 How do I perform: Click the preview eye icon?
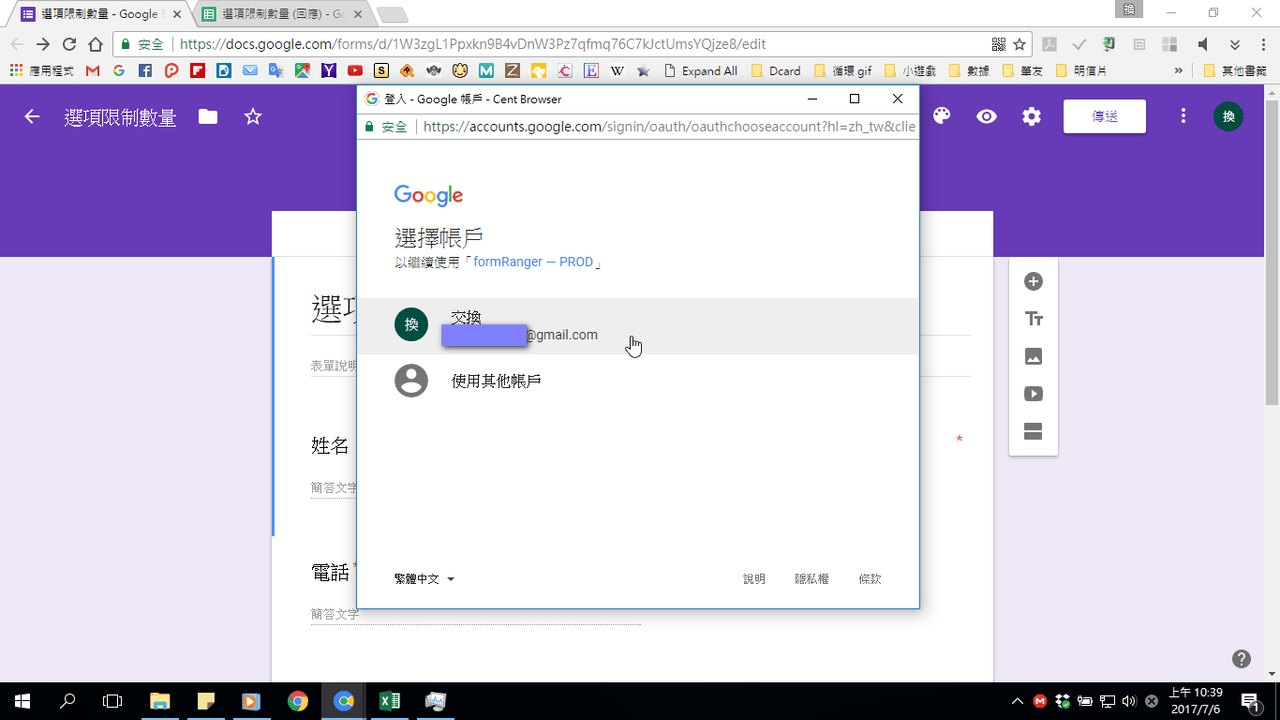pos(987,116)
